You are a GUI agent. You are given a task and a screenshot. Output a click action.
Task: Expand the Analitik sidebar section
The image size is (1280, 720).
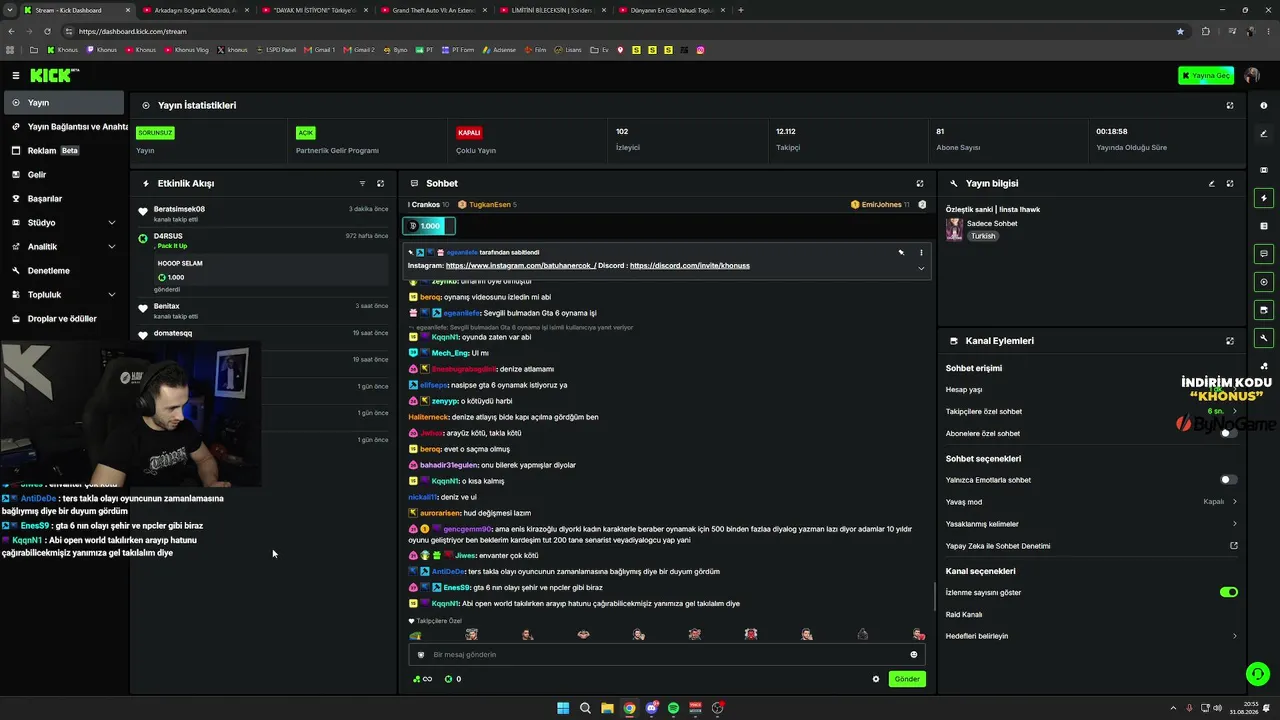[x=64, y=247]
